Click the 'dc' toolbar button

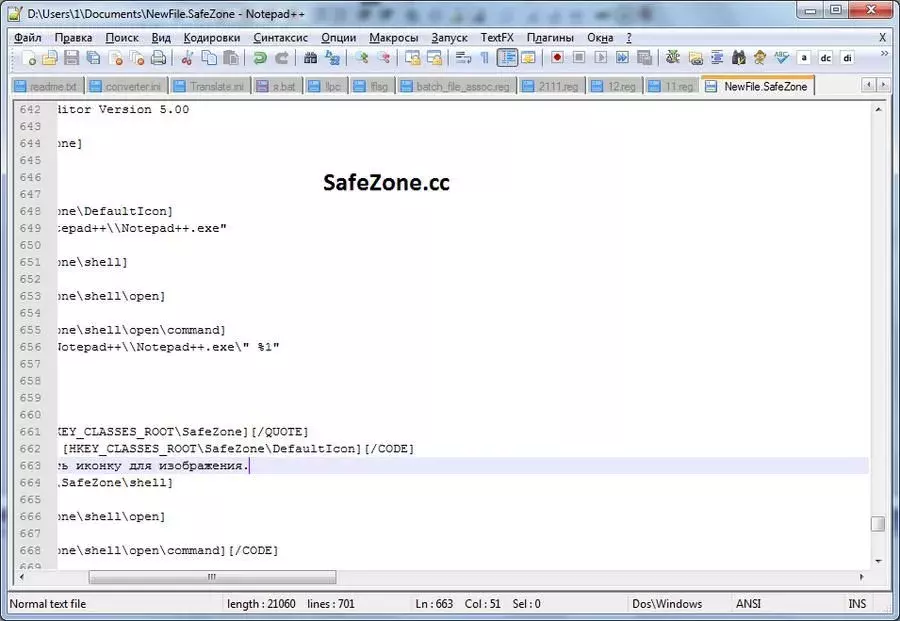825,58
